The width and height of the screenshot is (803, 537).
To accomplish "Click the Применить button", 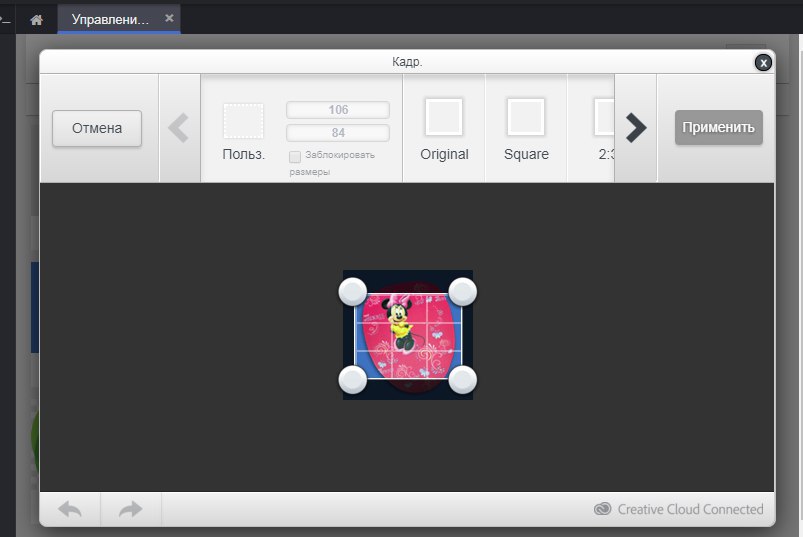I will (719, 127).
